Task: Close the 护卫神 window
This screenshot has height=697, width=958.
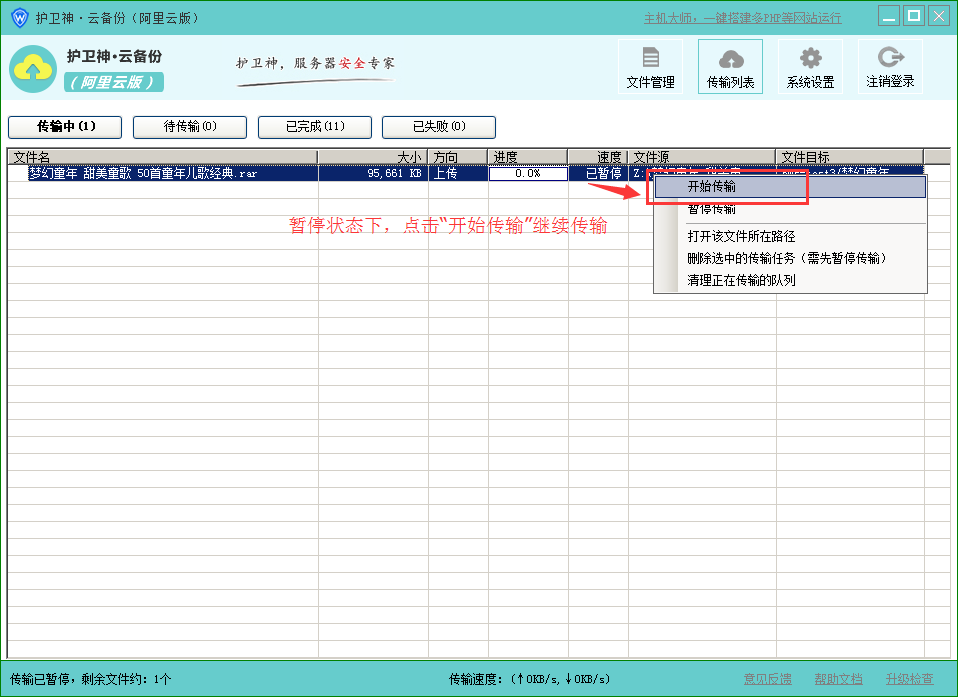Action: (x=939, y=16)
